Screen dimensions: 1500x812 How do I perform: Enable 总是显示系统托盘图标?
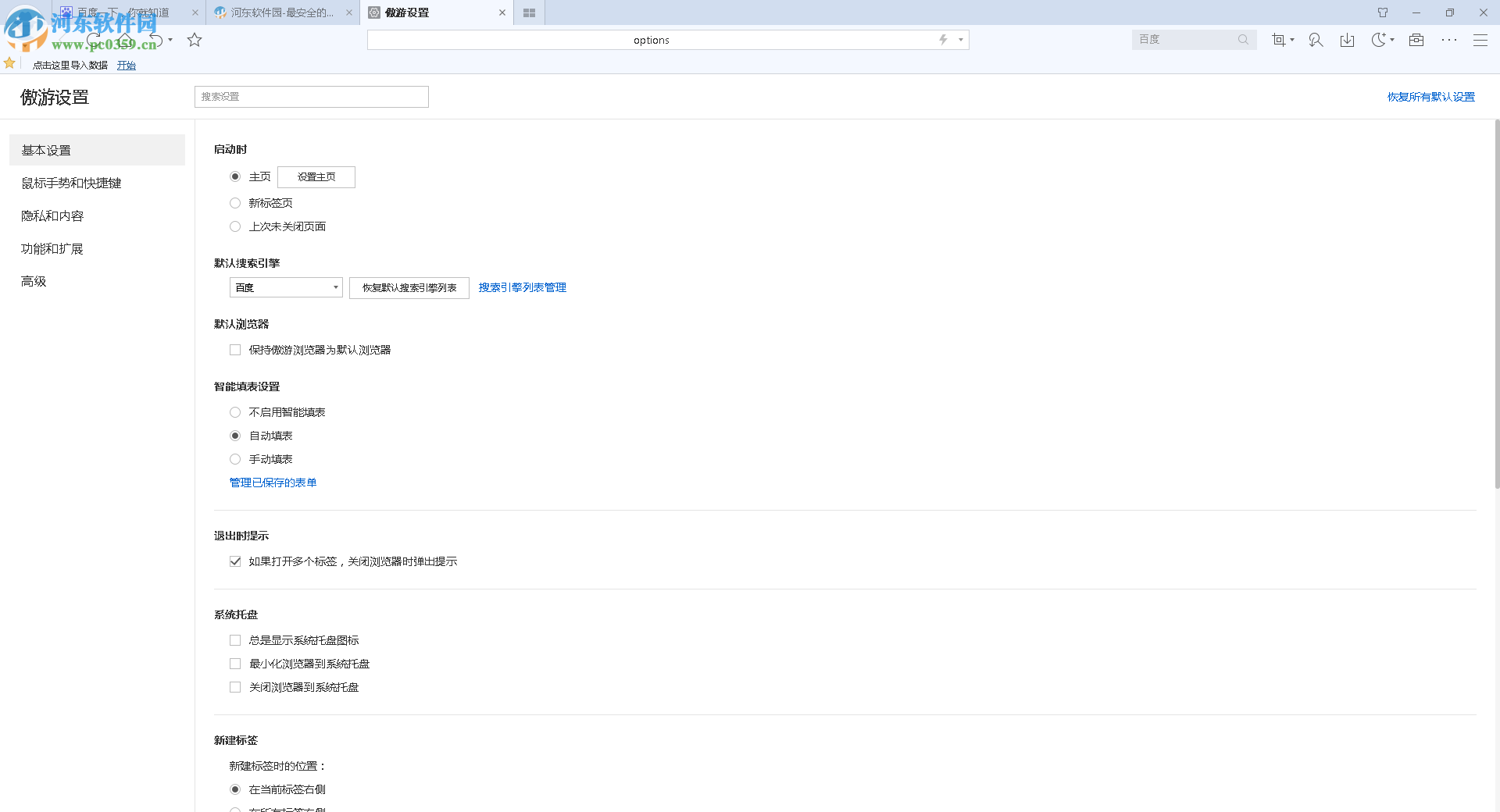click(235, 640)
